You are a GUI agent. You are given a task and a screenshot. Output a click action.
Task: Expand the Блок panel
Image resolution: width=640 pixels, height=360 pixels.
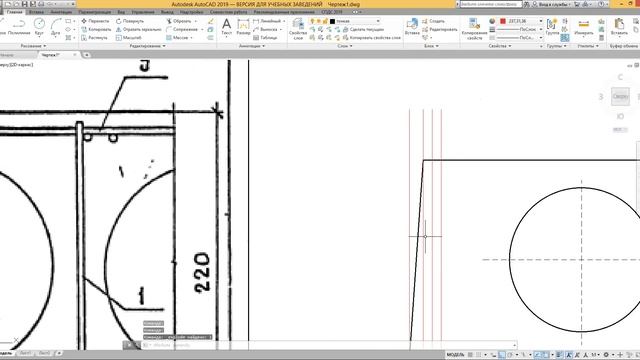(431, 46)
